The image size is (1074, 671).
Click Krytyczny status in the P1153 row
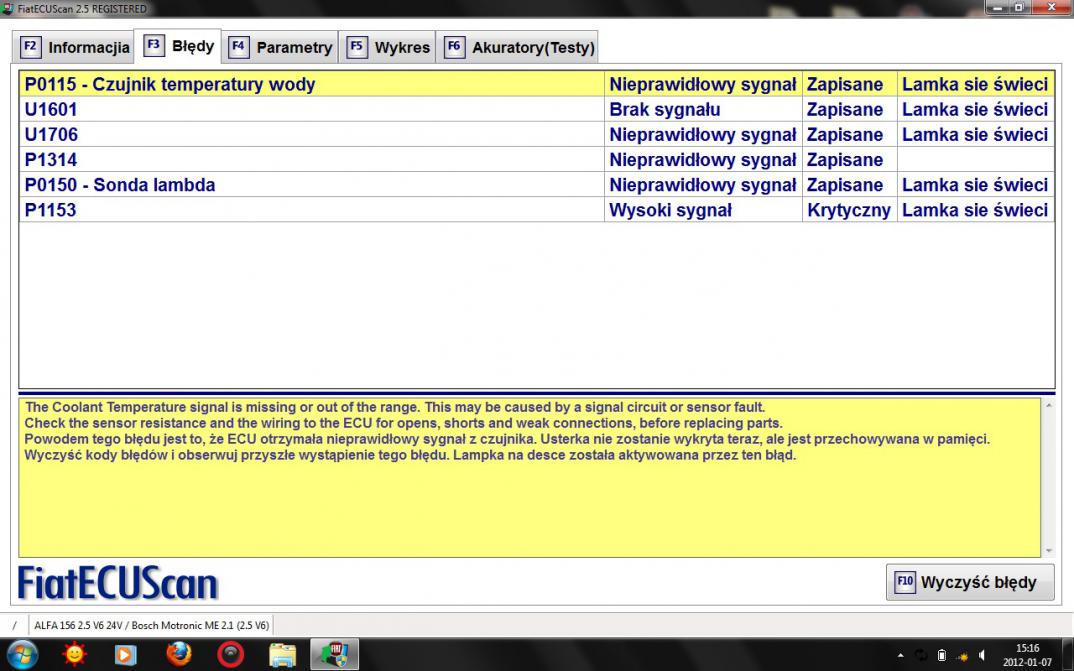point(849,210)
